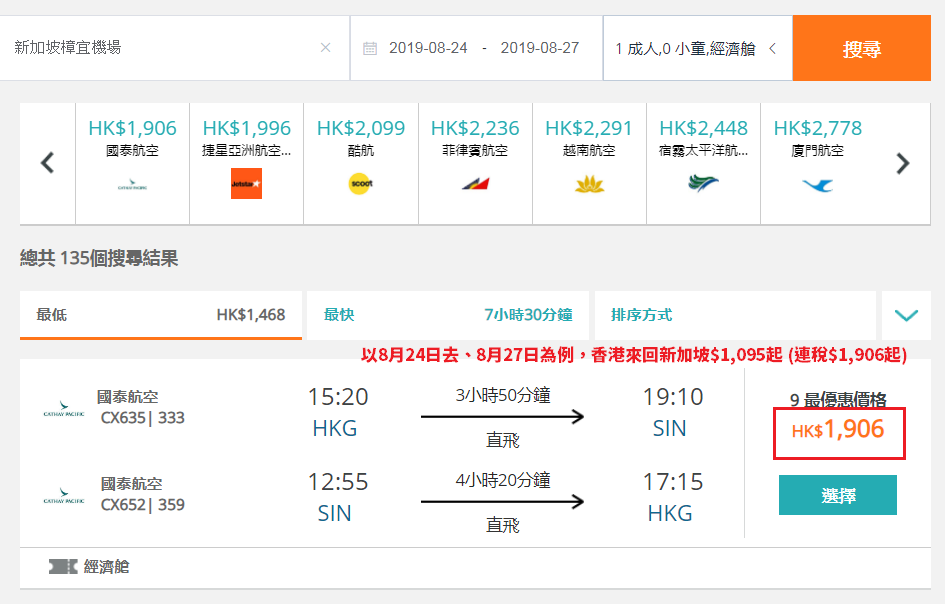Image resolution: width=945 pixels, height=604 pixels.
Task: Switch to the 最低 HK$1,468 tab
Action: coord(161,315)
